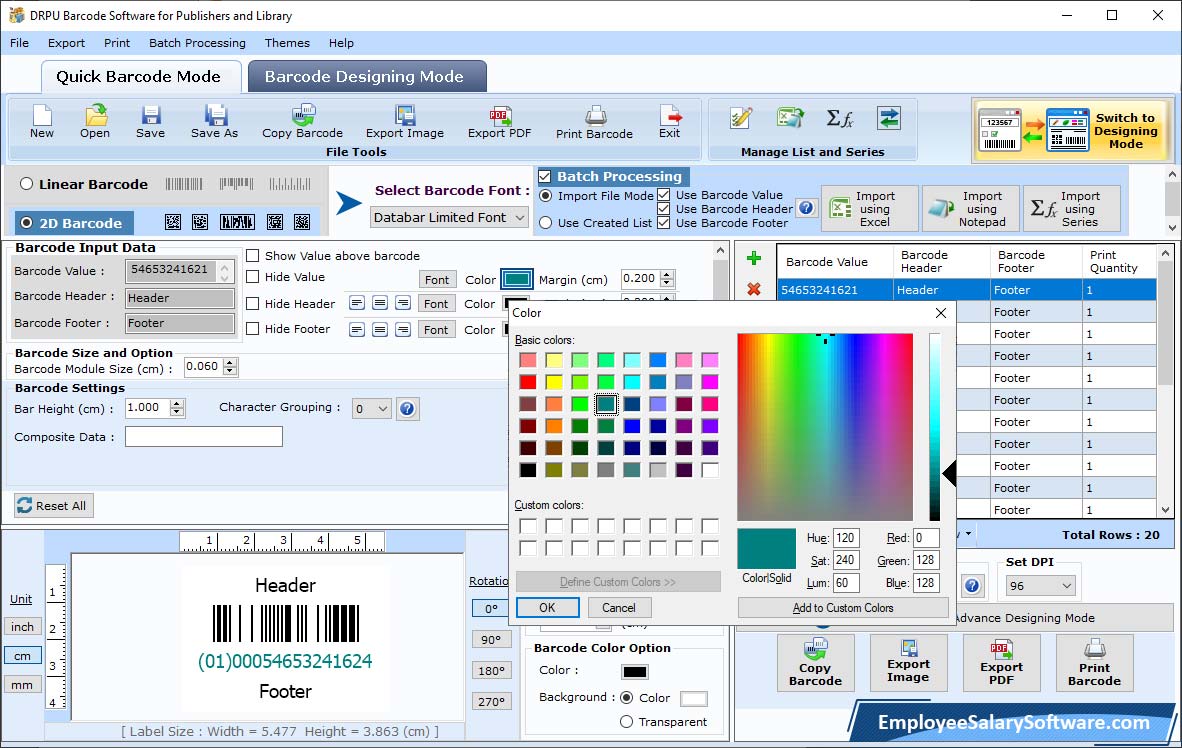The height and width of the screenshot is (748, 1182).
Task: Click the Composite Data input field
Action: coord(204,437)
